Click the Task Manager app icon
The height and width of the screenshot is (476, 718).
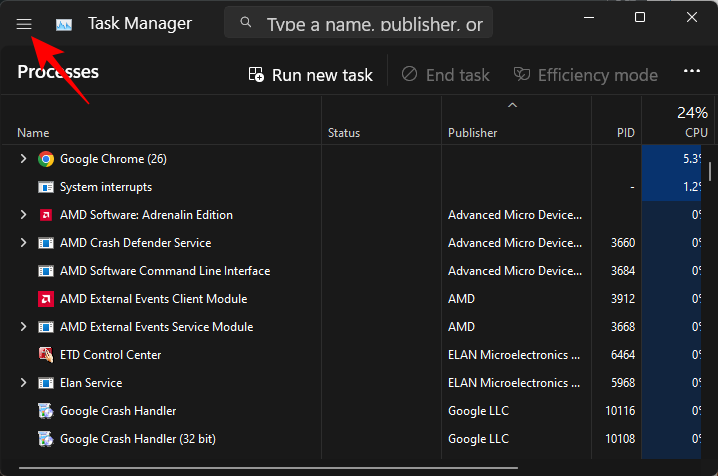click(x=64, y=24)
